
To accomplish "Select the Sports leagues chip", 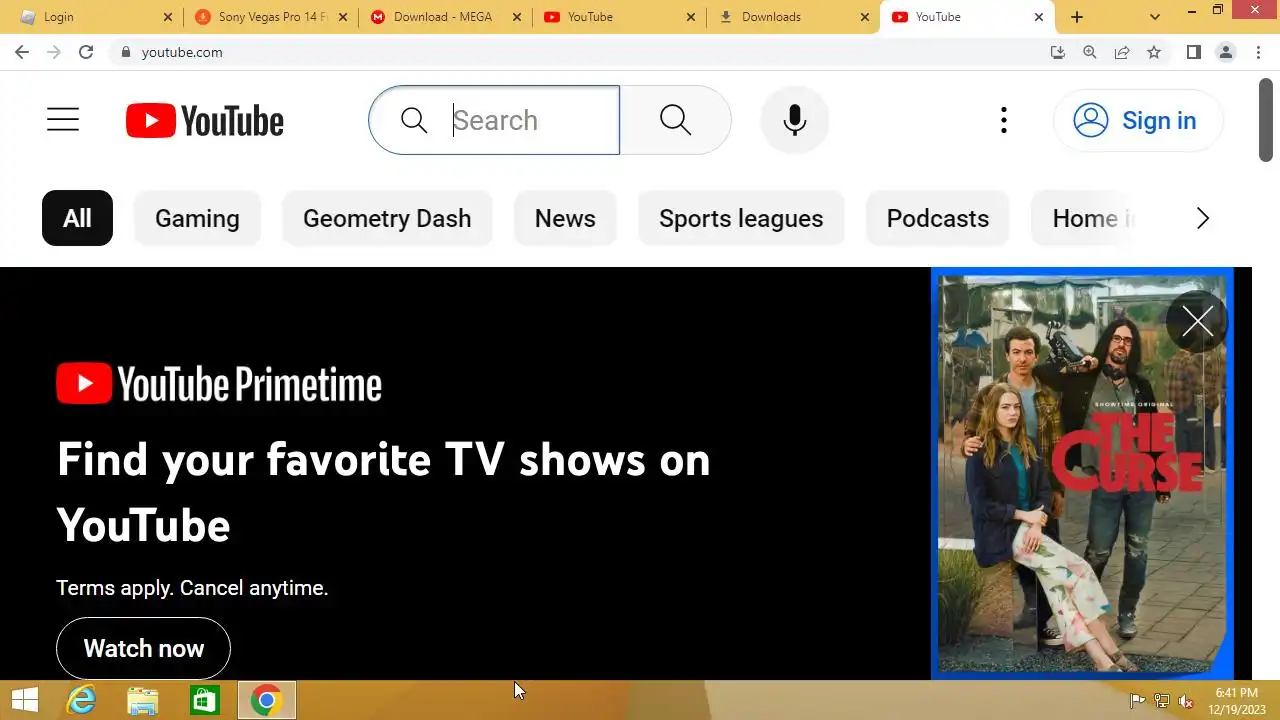I will pyautogui.click(x=741, y=218).
